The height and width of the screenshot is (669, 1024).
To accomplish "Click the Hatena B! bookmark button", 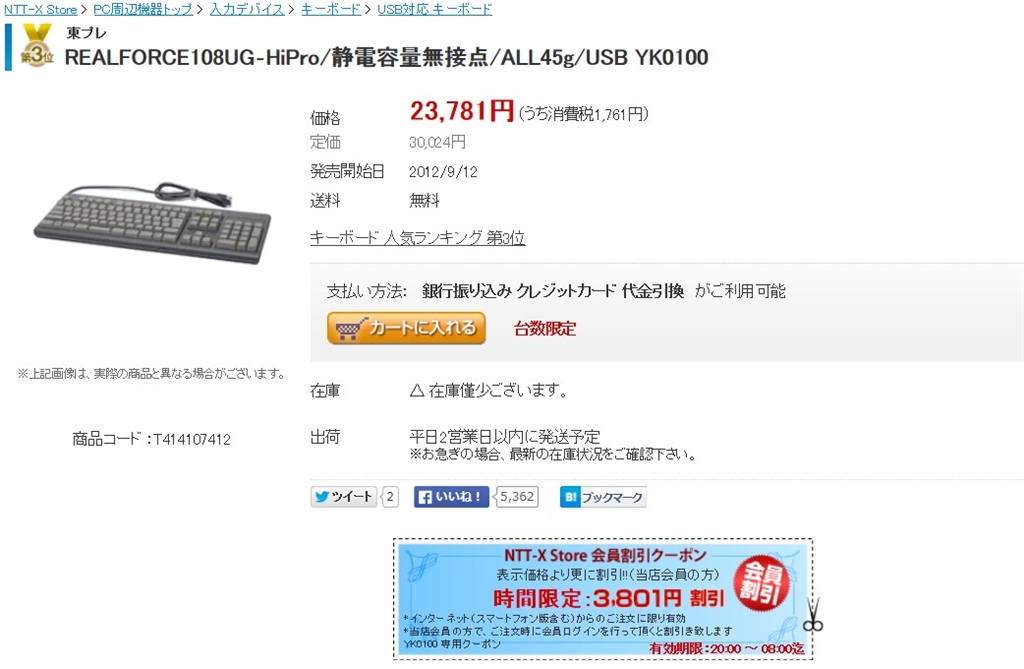I will pos(603,497).
